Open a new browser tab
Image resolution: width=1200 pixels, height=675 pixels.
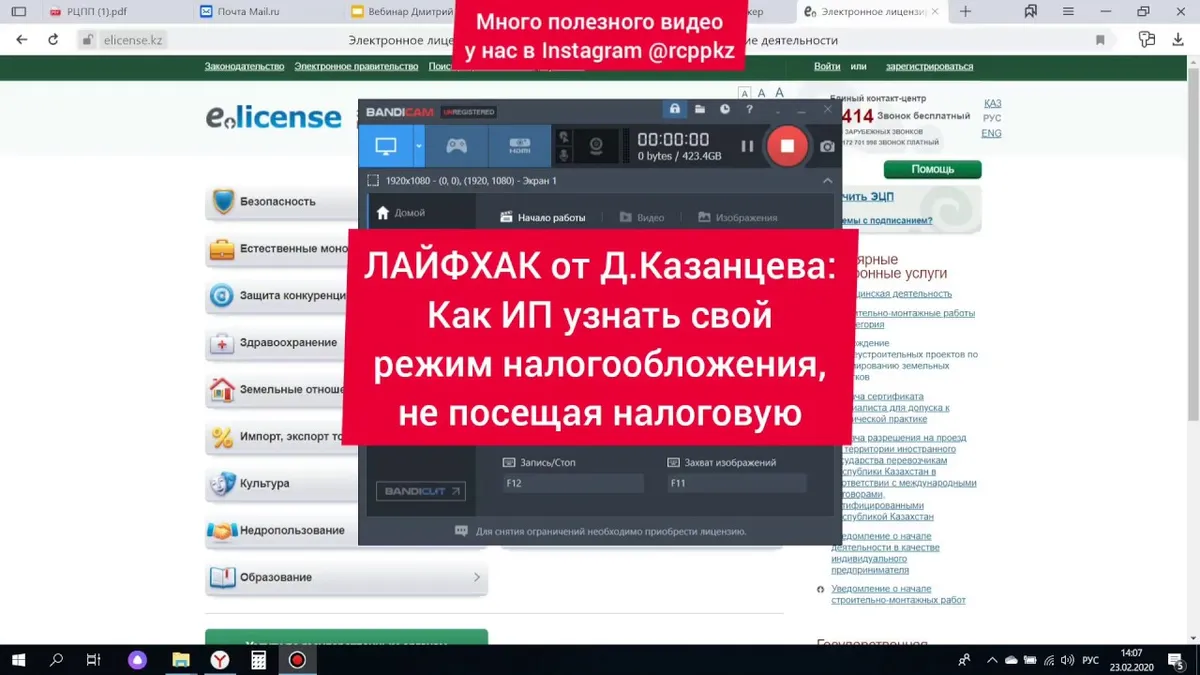point(965,12)
